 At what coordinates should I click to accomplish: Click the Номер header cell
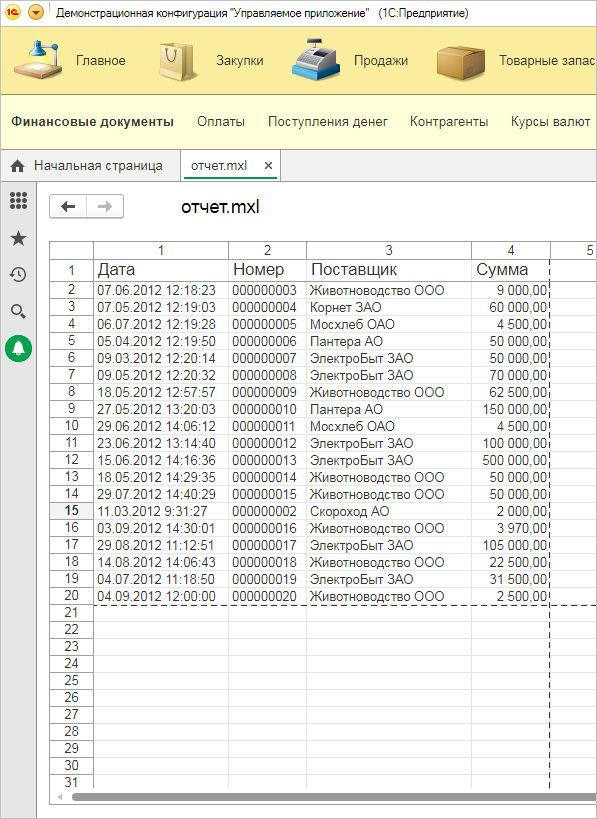[x=267, y=270]
